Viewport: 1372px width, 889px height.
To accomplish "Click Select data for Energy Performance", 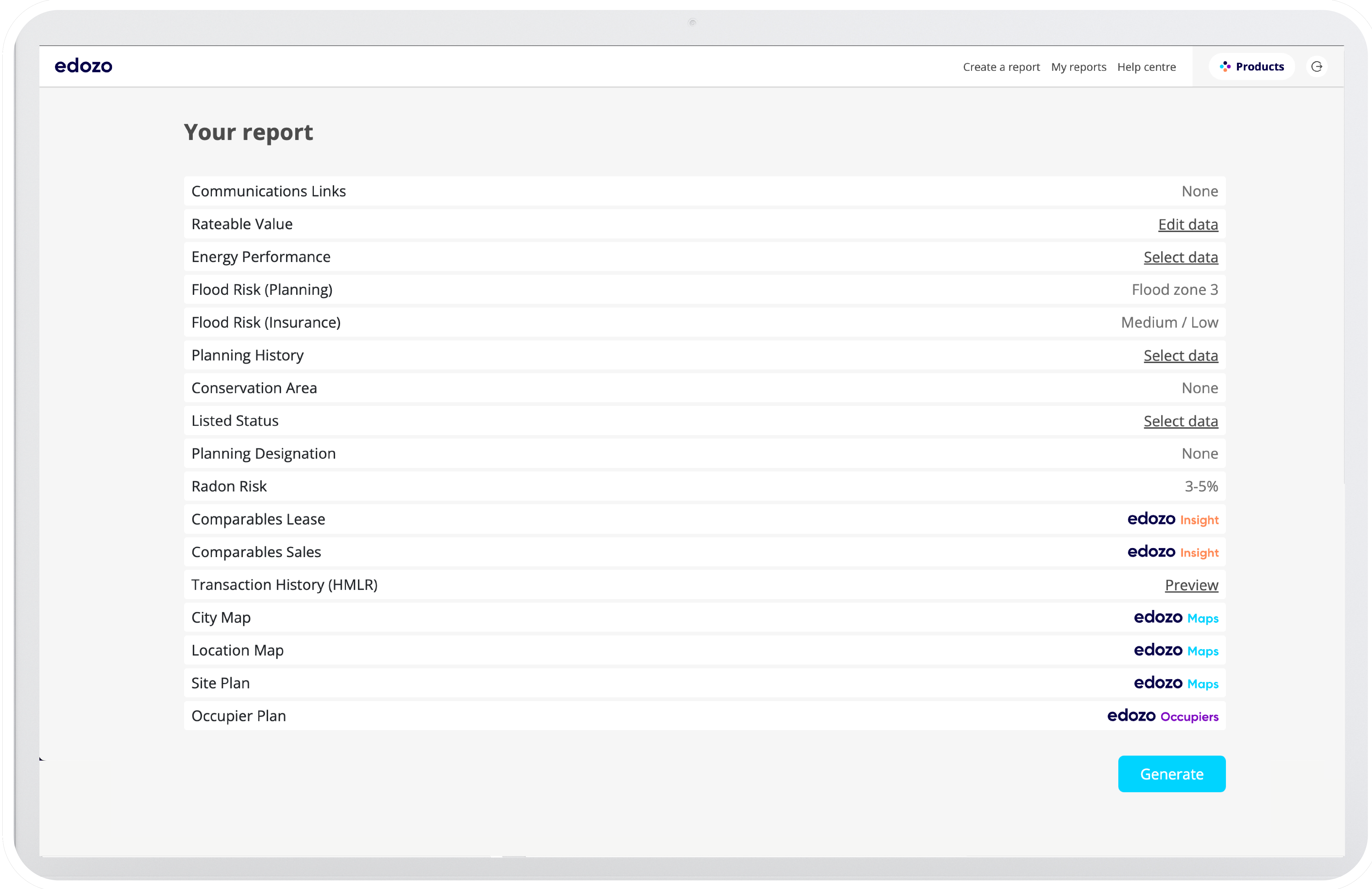I will coord(1181,257).
